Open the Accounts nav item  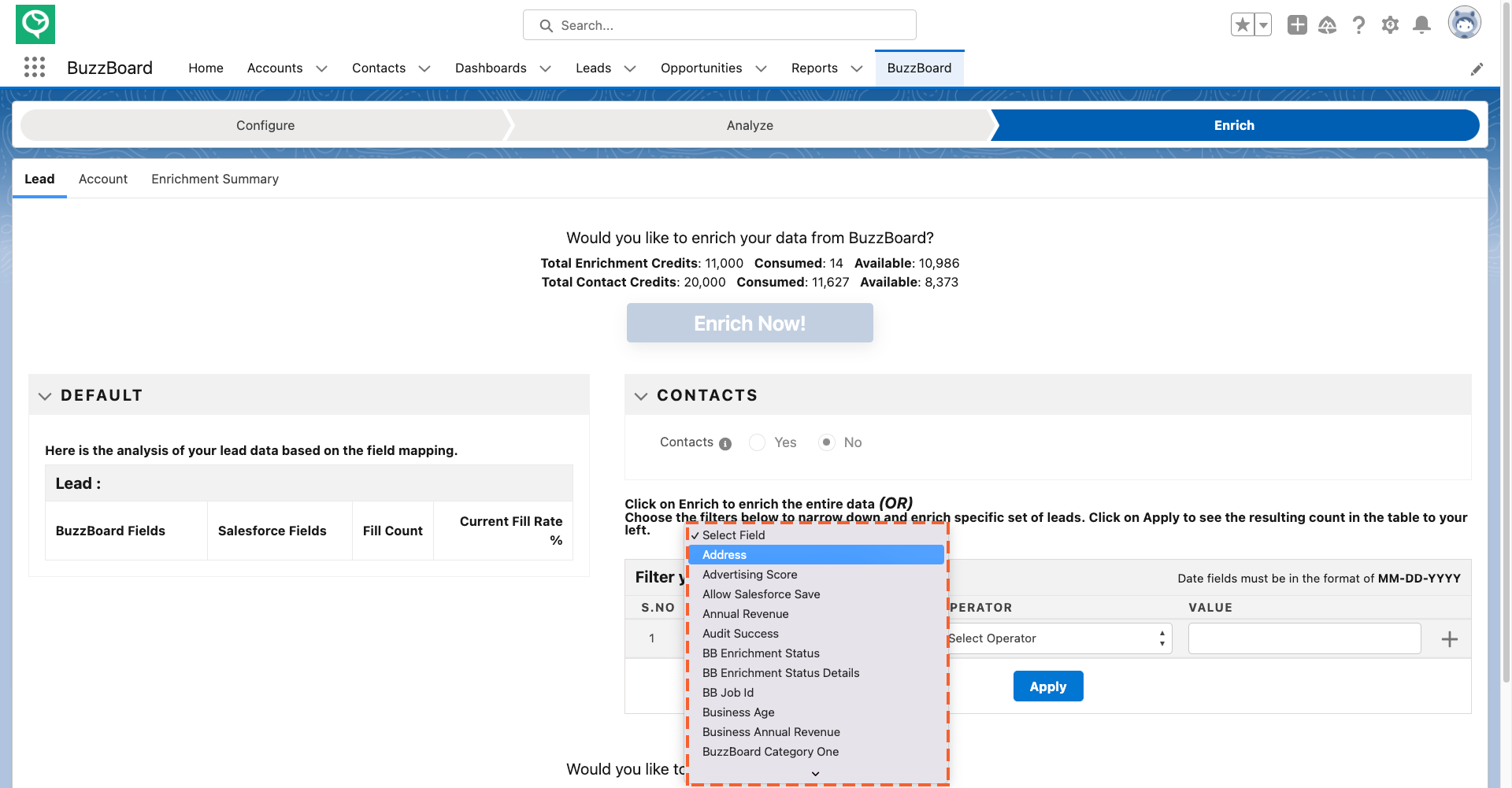[x=275, y=68]
